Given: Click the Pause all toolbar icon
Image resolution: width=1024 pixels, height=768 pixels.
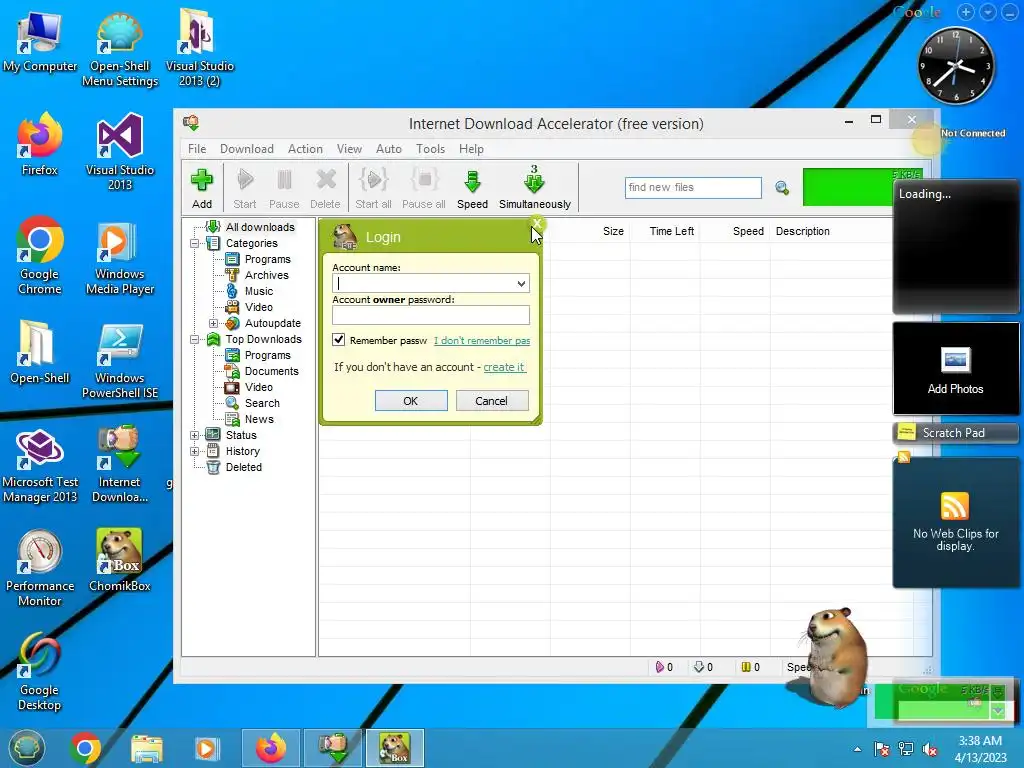Looking at the screenshot, I should (x=424, y=188).
